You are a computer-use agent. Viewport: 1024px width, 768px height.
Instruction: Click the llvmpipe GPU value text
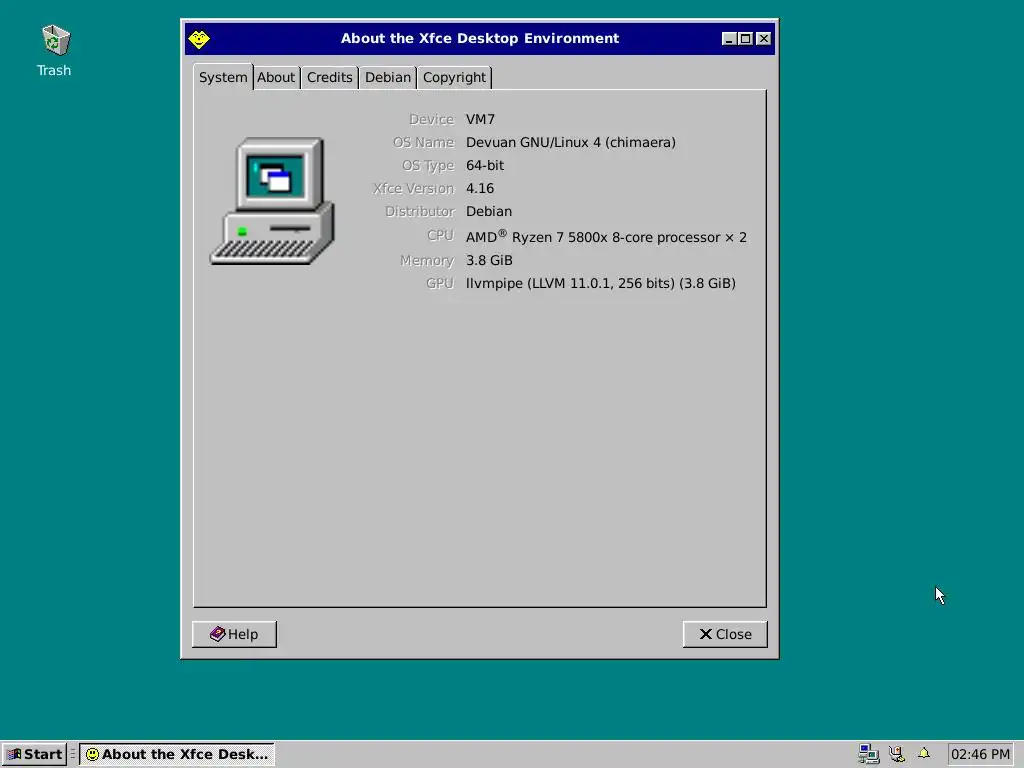pyautogui.click(x=601, y=283)
